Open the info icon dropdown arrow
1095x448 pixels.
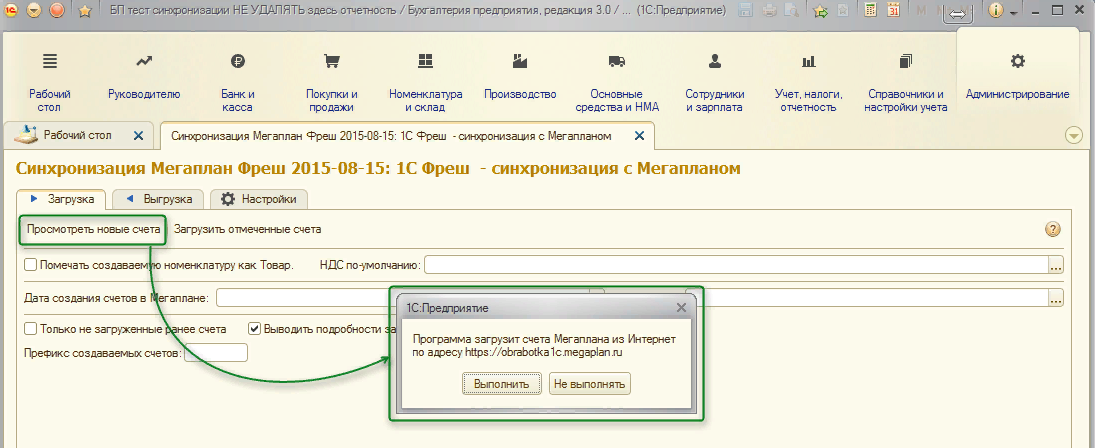tap(1013, 13)
